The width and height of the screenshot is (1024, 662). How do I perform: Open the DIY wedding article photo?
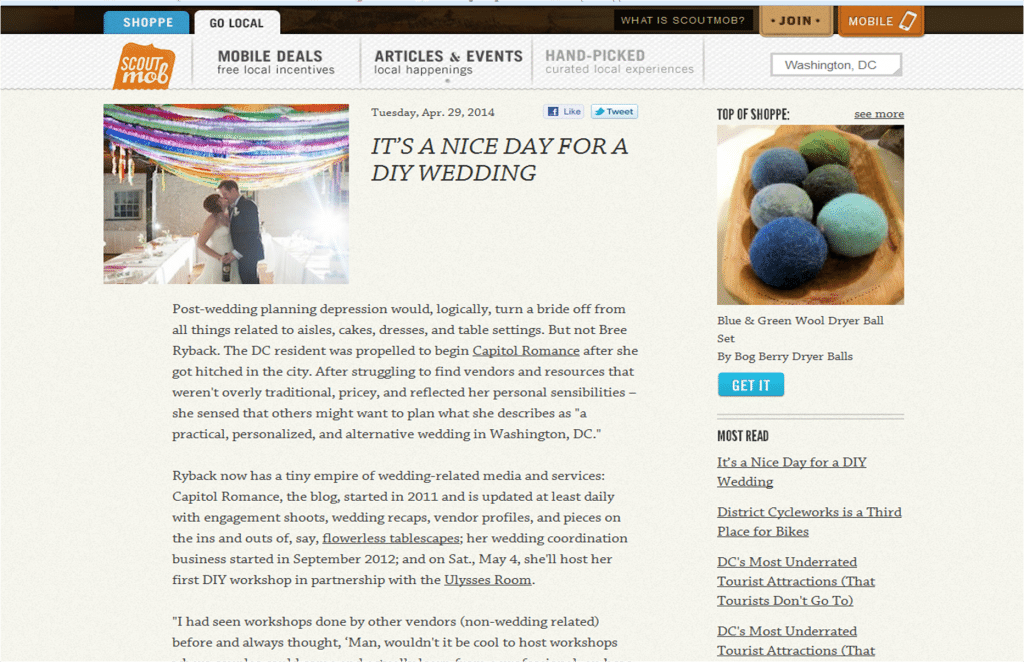point(226,194)
